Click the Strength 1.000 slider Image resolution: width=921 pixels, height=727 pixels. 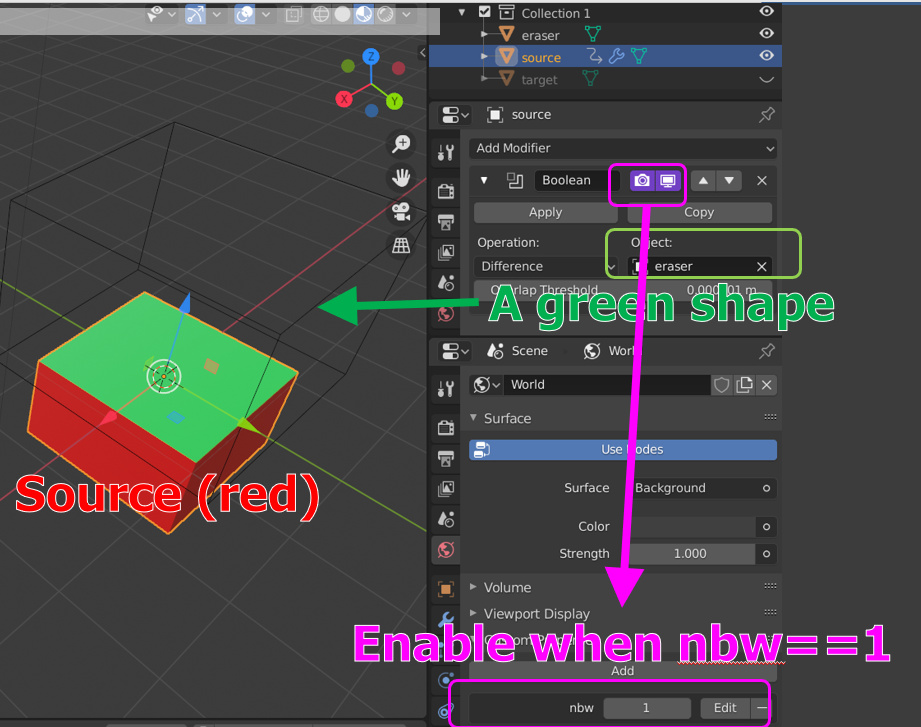tap(692, 554)
